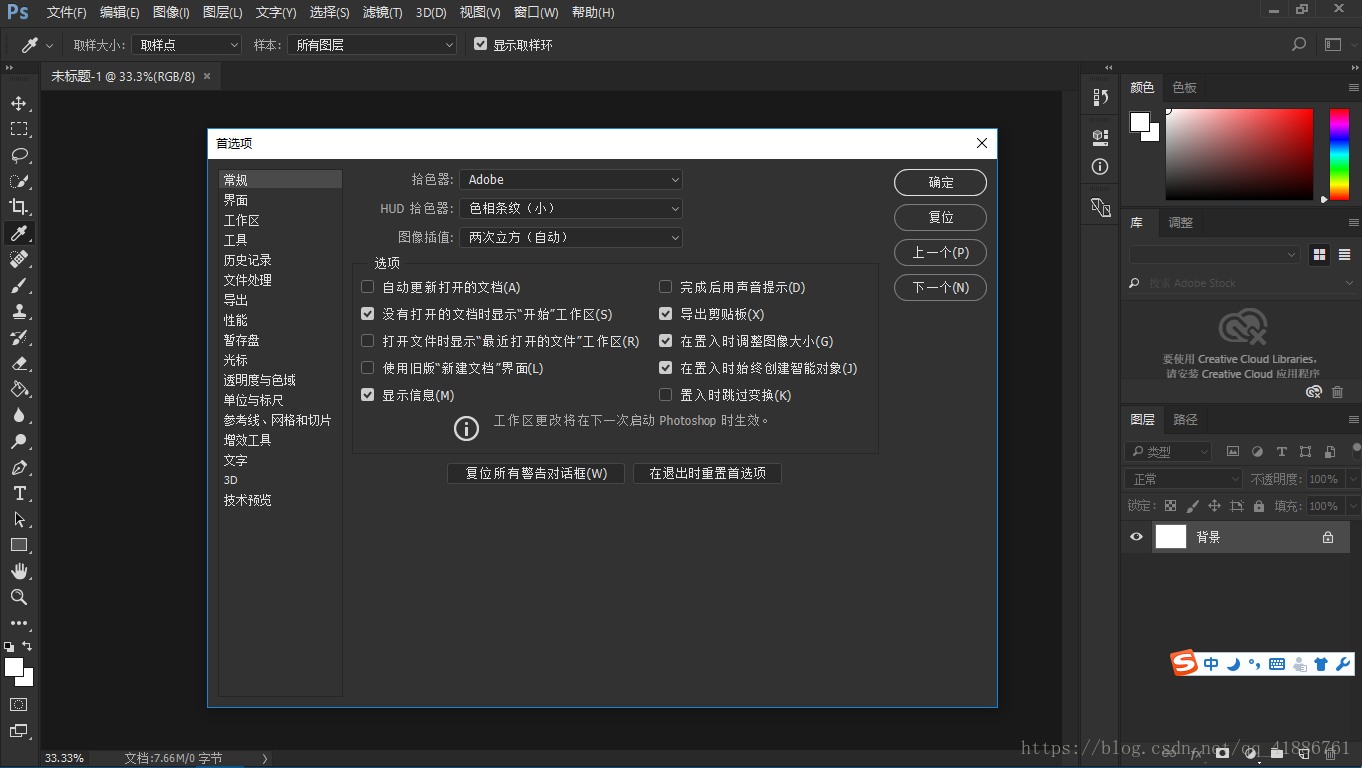Open the 样本 所有图层 dropdown
Image resolution: width=1362 pixels, height=768 pixels.
[x=372, y=45]
